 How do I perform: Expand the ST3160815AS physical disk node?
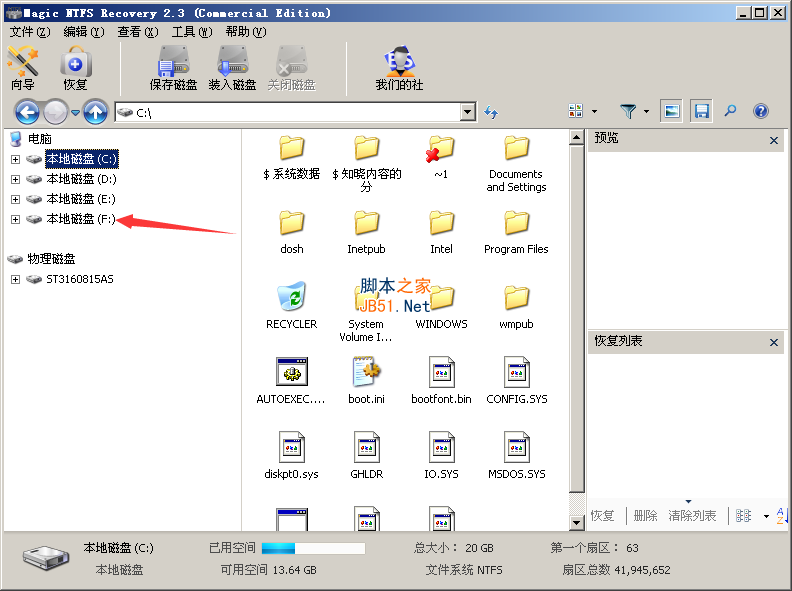(15, 279)
